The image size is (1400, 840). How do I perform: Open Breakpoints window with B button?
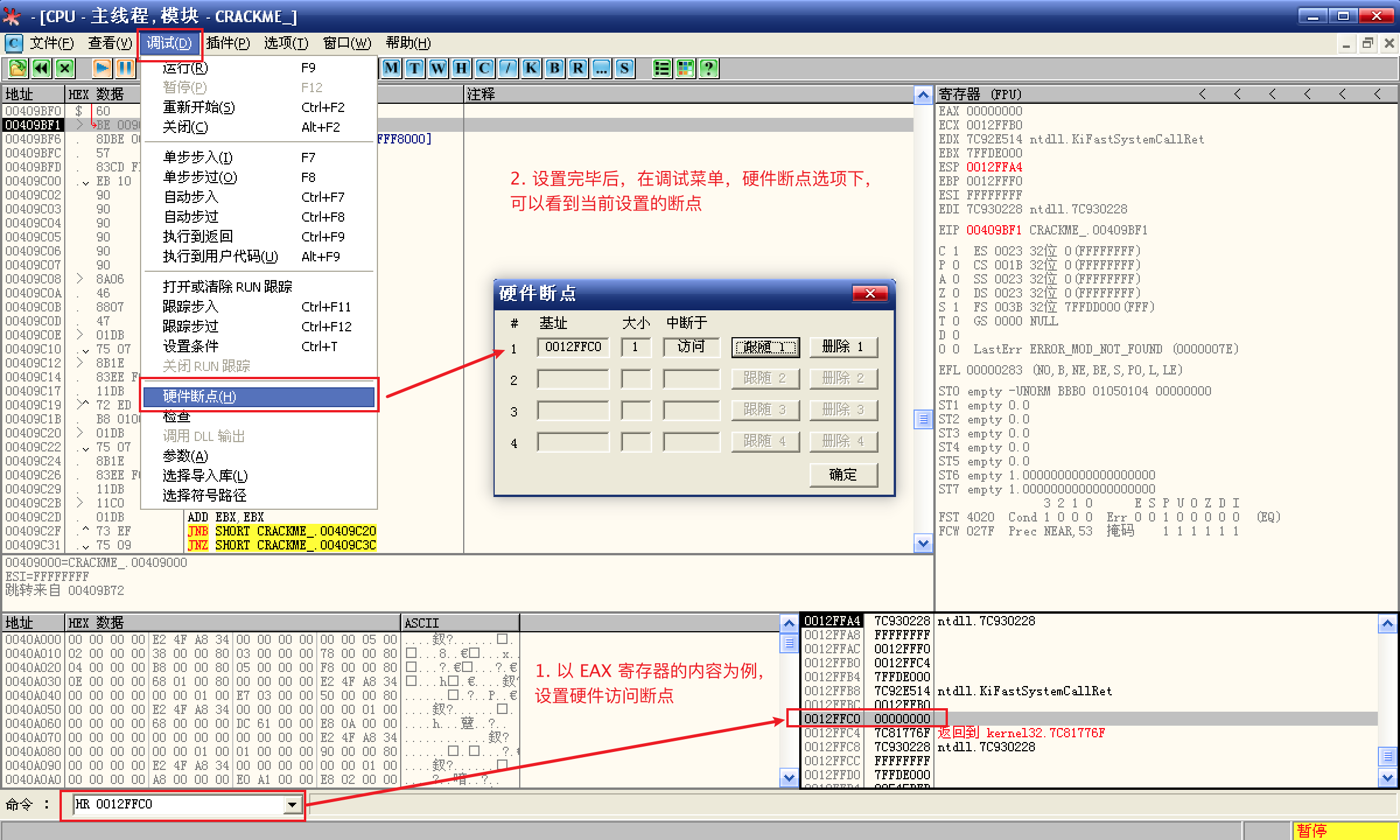[x=555, y=69]
